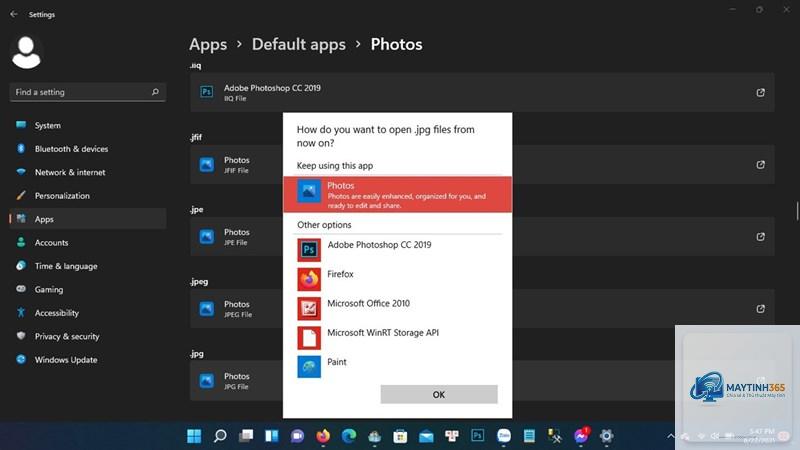Open Microsoft Edge from the taskbar
This screenshot has width=800, height=450.
pos(349,436)
